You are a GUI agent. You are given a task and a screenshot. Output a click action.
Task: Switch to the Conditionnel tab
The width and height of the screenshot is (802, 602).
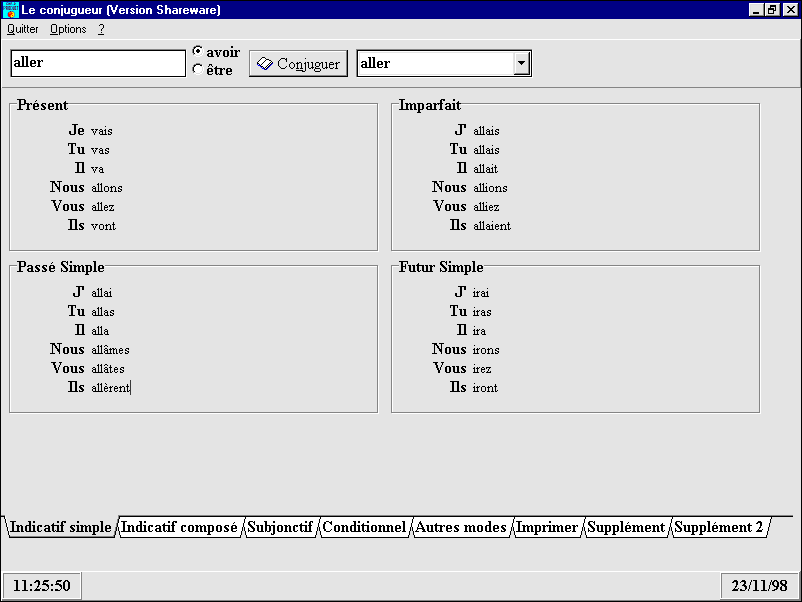click(364, 527)
